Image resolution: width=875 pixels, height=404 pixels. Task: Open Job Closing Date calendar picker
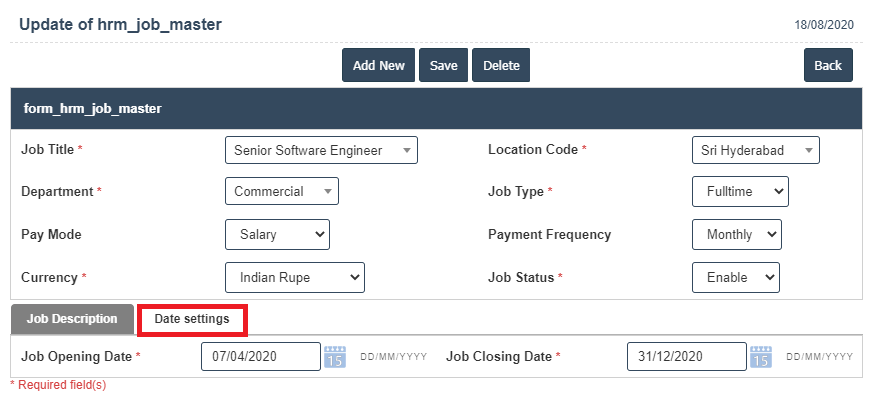[761, 357]
